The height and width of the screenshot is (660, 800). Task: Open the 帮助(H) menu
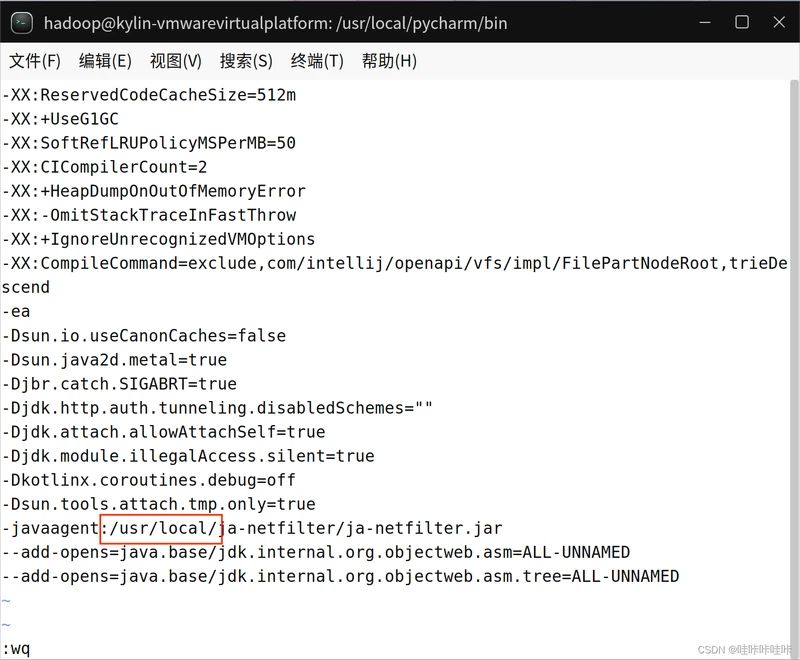(389, 61)
